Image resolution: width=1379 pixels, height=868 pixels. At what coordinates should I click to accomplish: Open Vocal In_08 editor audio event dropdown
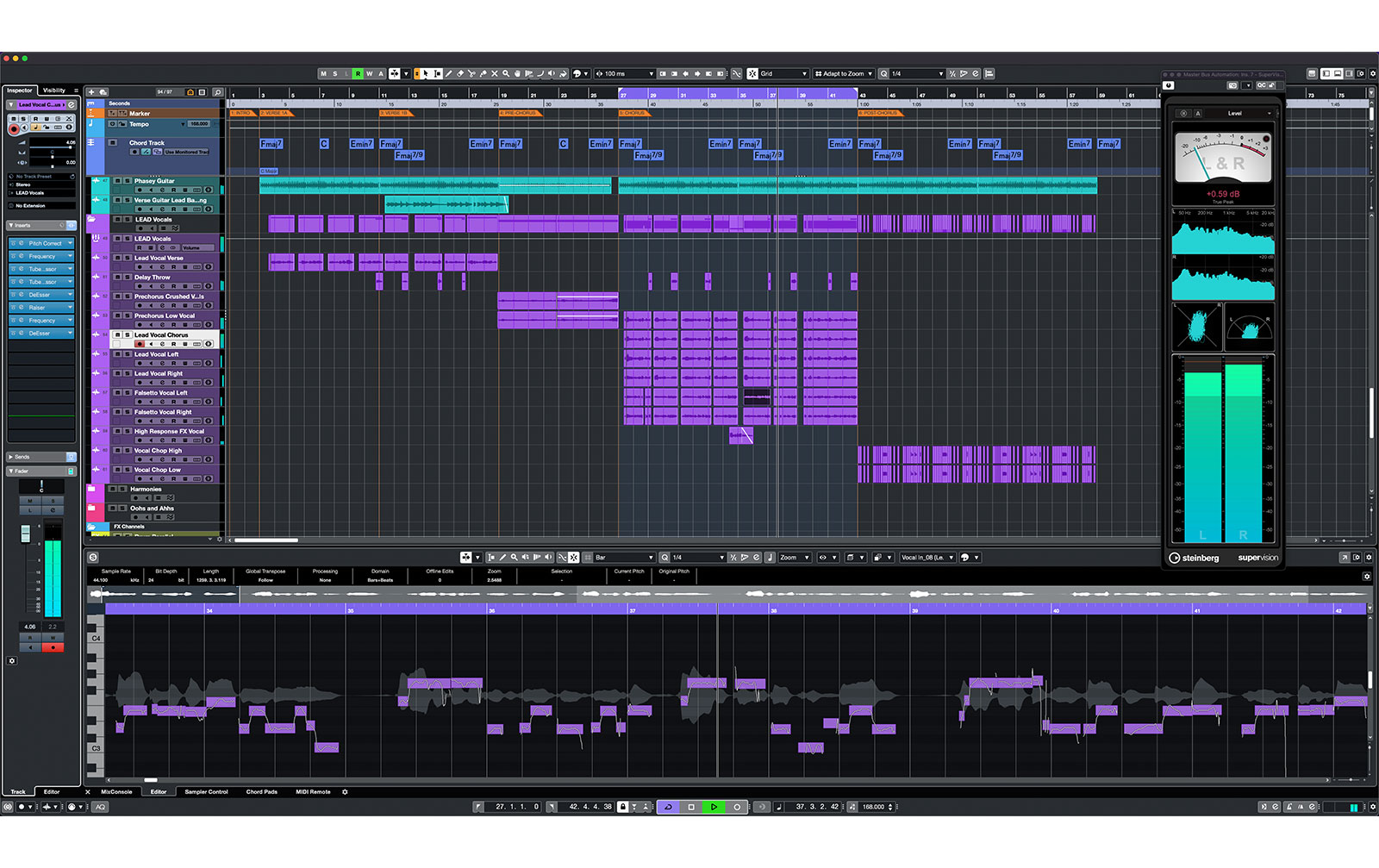[927, 557]
